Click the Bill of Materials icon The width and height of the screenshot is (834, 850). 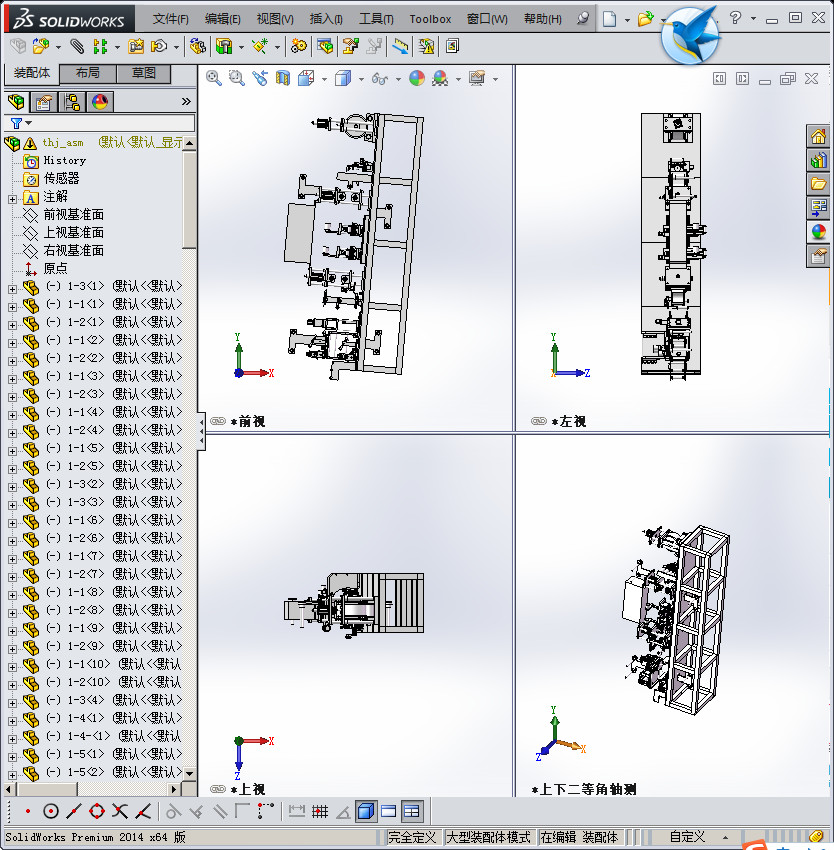[x=325, y=47]
